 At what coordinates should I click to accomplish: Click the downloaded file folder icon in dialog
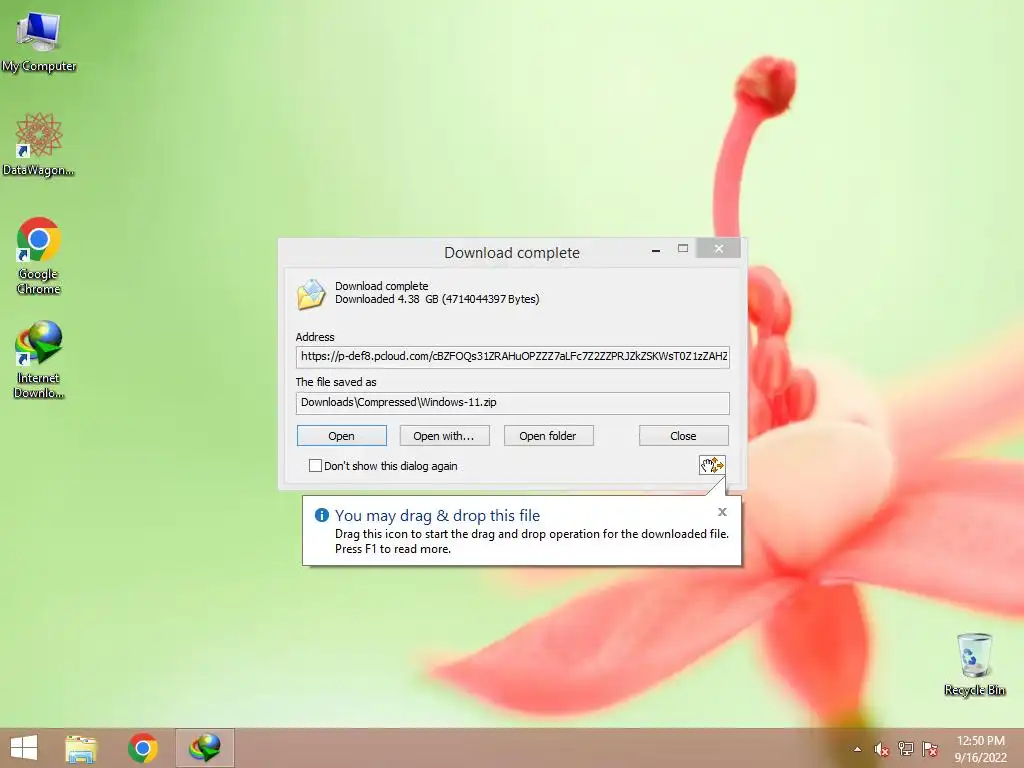(x=312, y=295)
